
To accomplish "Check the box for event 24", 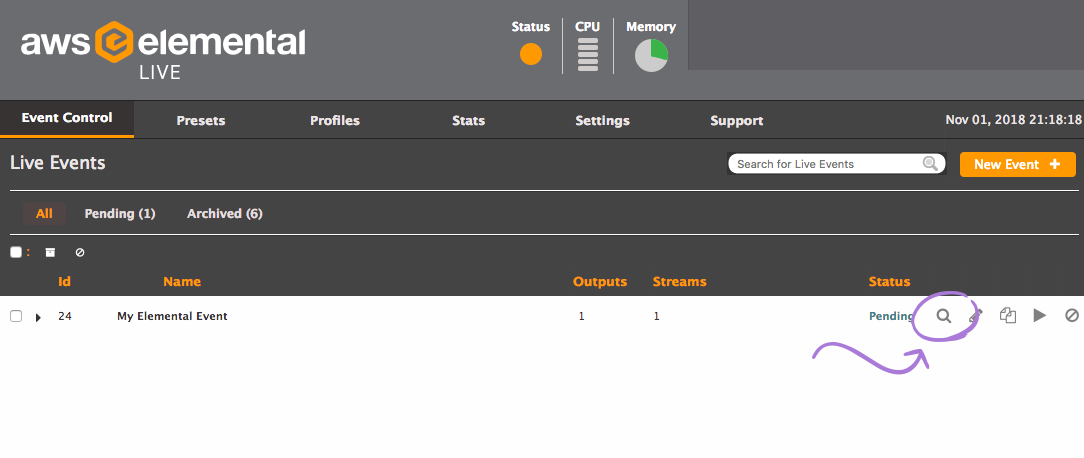I will coord(16,316).
